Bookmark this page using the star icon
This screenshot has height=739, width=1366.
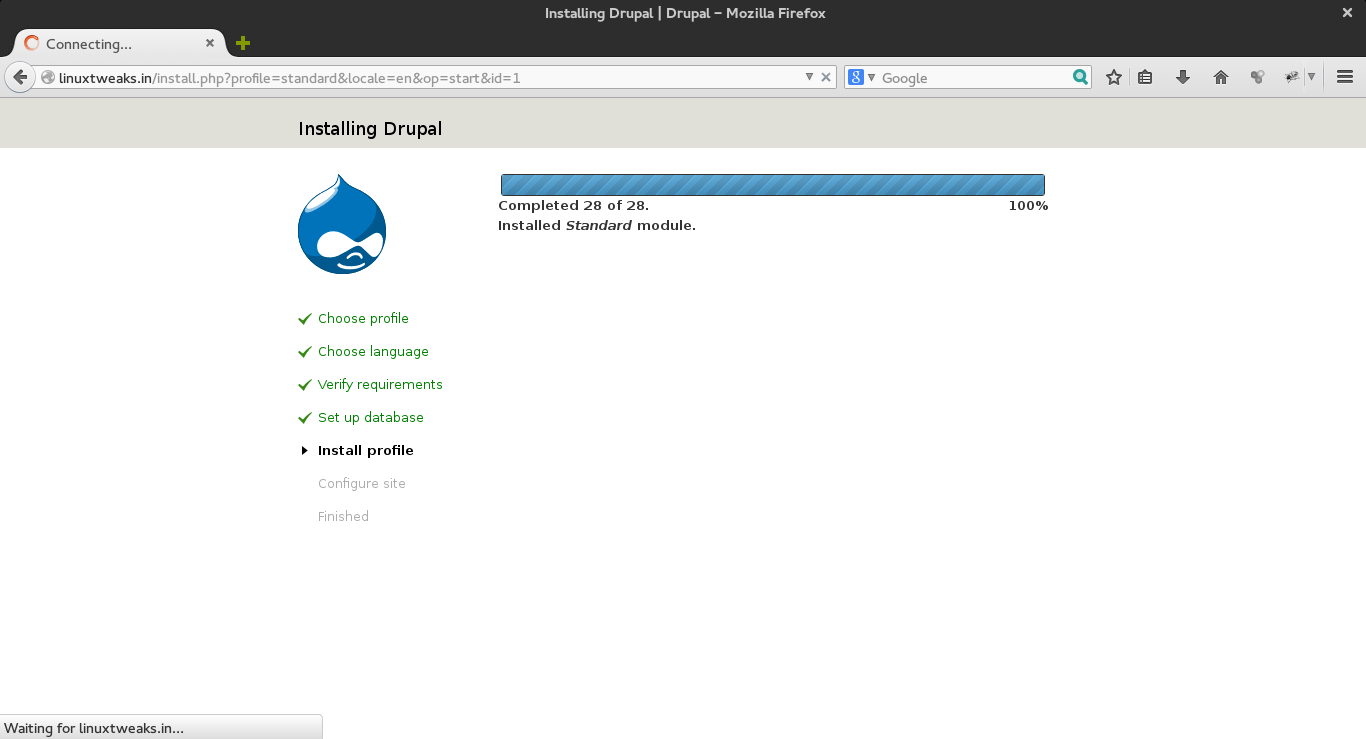click(x=1113, y=76)
